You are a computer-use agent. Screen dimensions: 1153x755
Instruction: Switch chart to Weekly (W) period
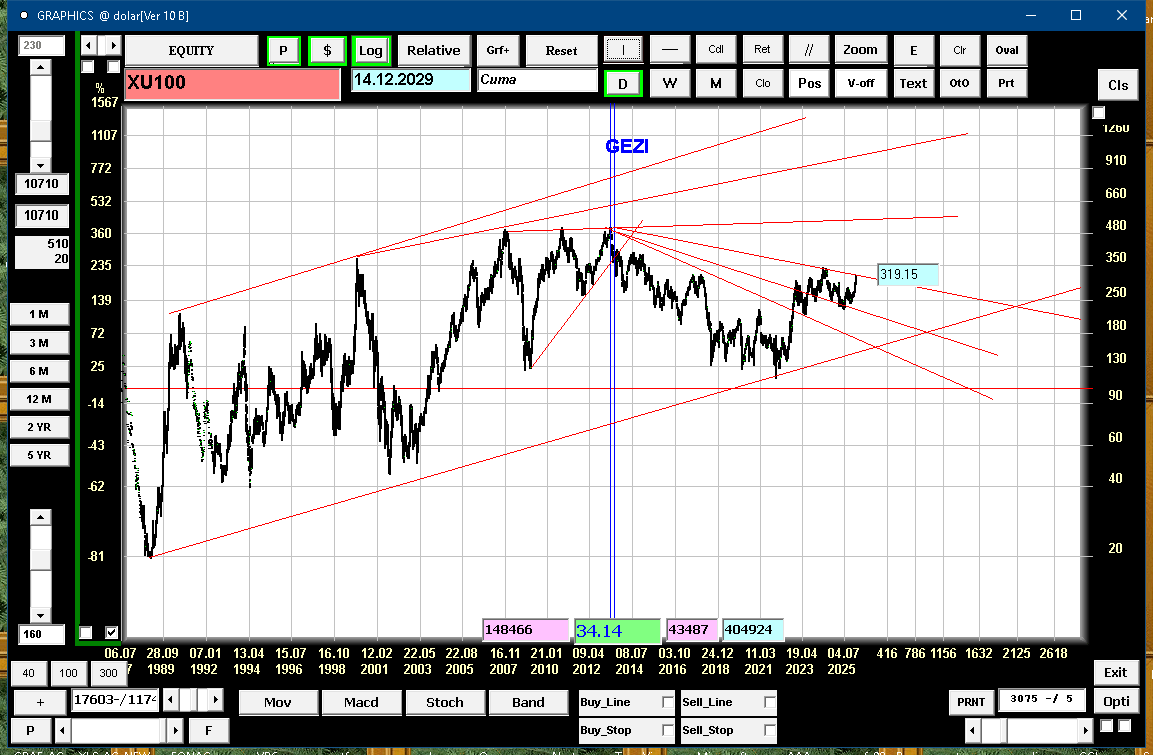pos(670,83)
